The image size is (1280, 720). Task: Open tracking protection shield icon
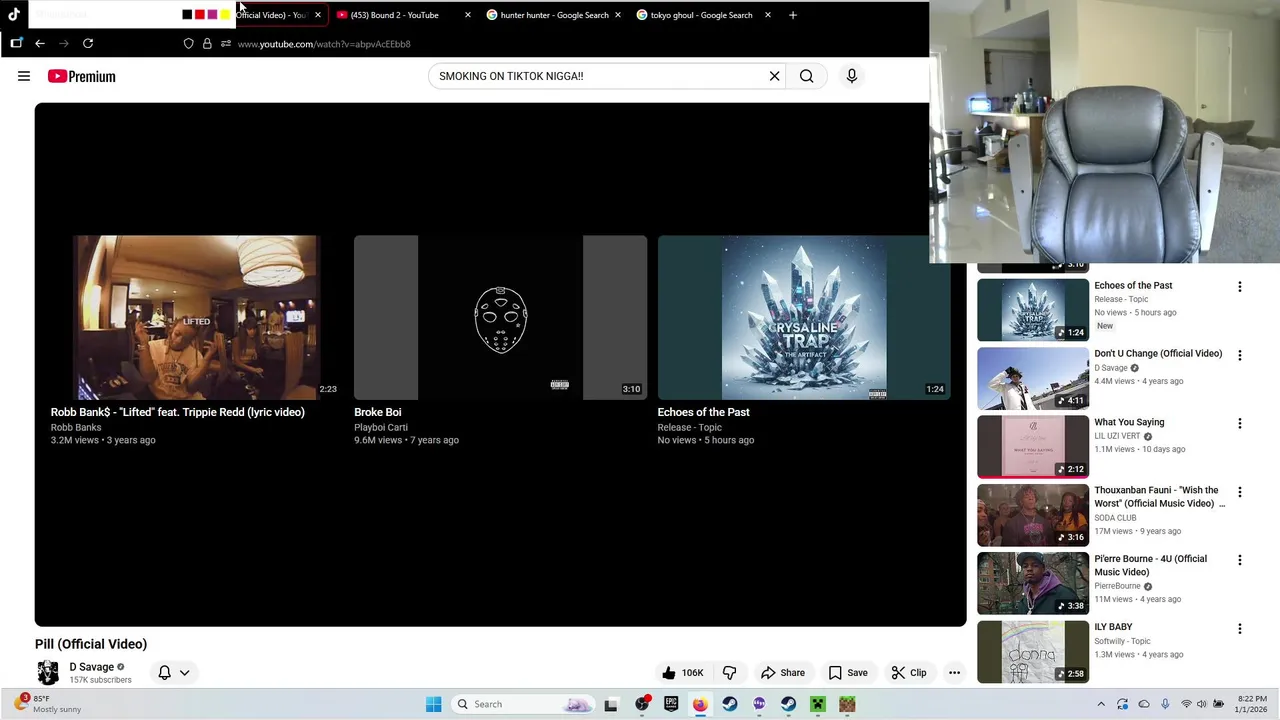pyautogui.click(x=188, y=44)
